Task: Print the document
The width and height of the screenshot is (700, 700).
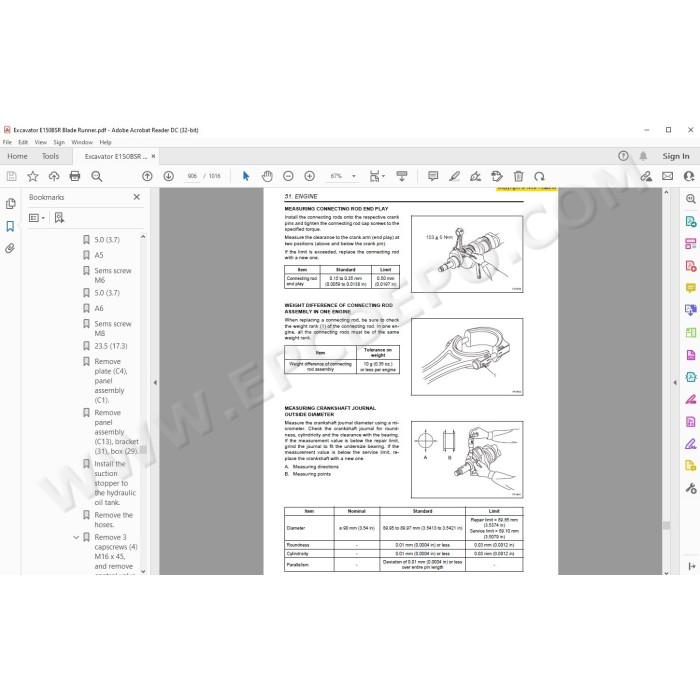Action: [75, 176]
